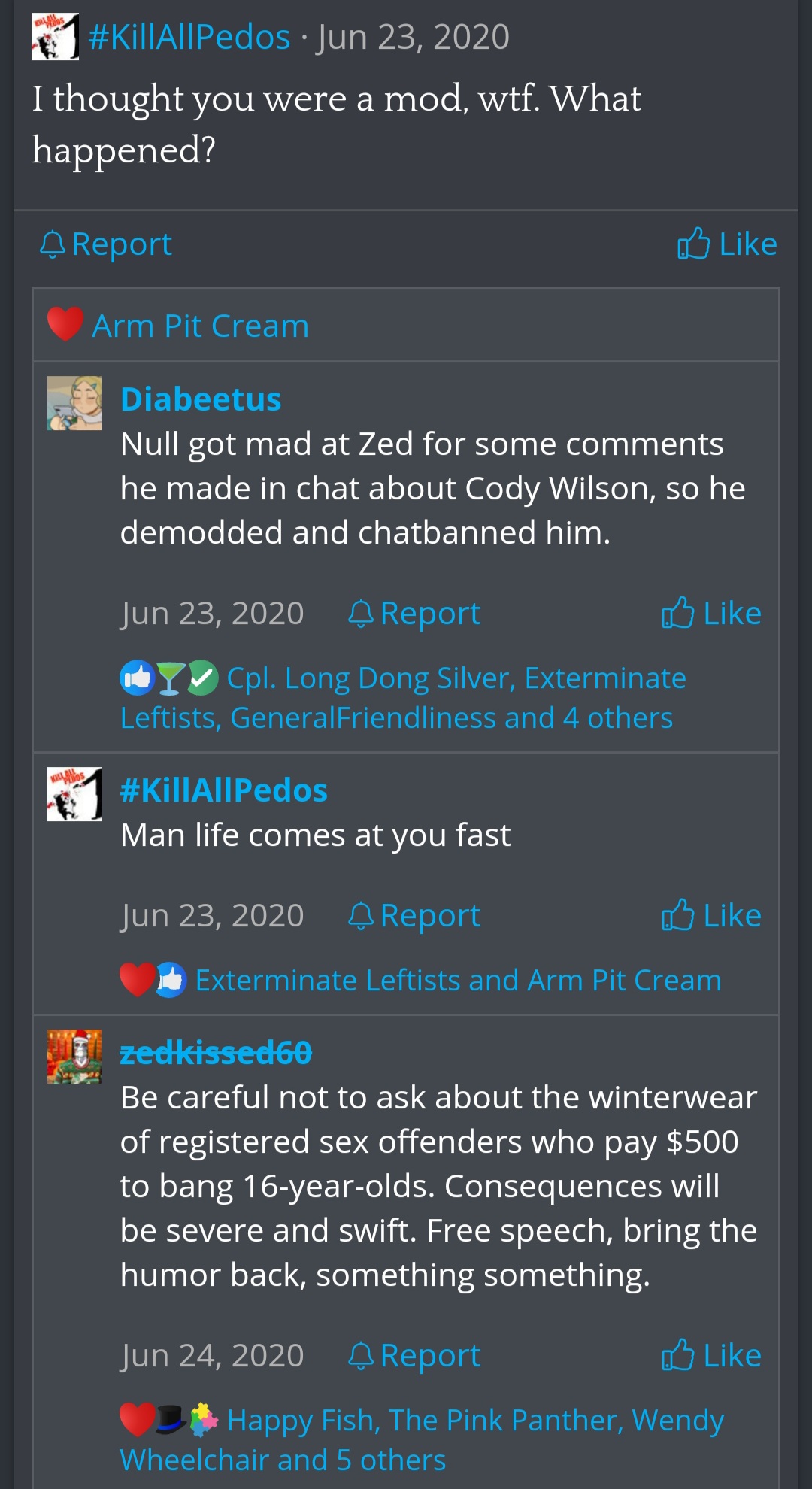Open 'Exterminate Leftists and Arm Pit Cream' reactions
Viewport: 812px width, 1489px height.
coord(458,981)
